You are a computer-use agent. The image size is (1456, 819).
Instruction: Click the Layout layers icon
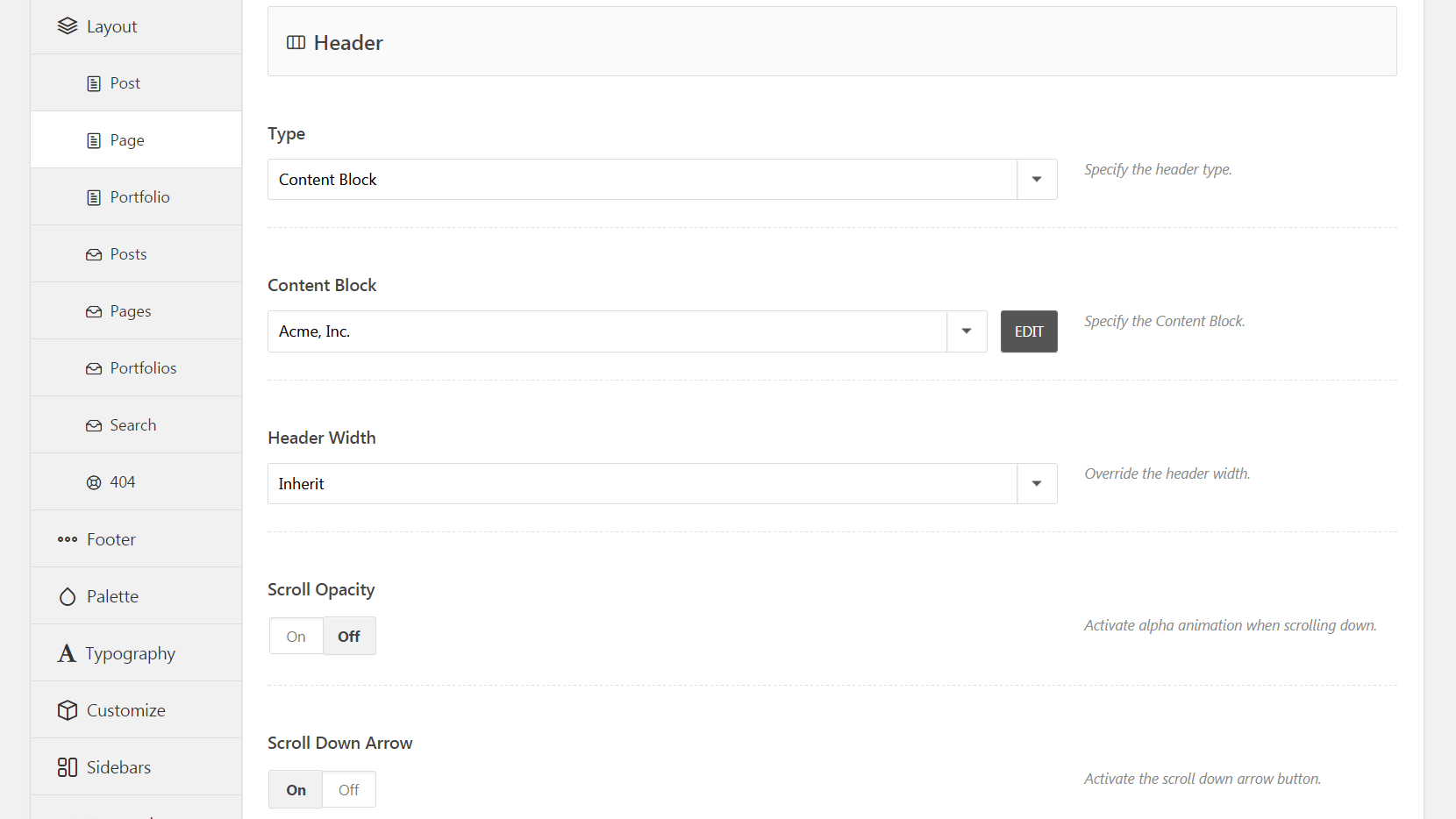point(68,26)
